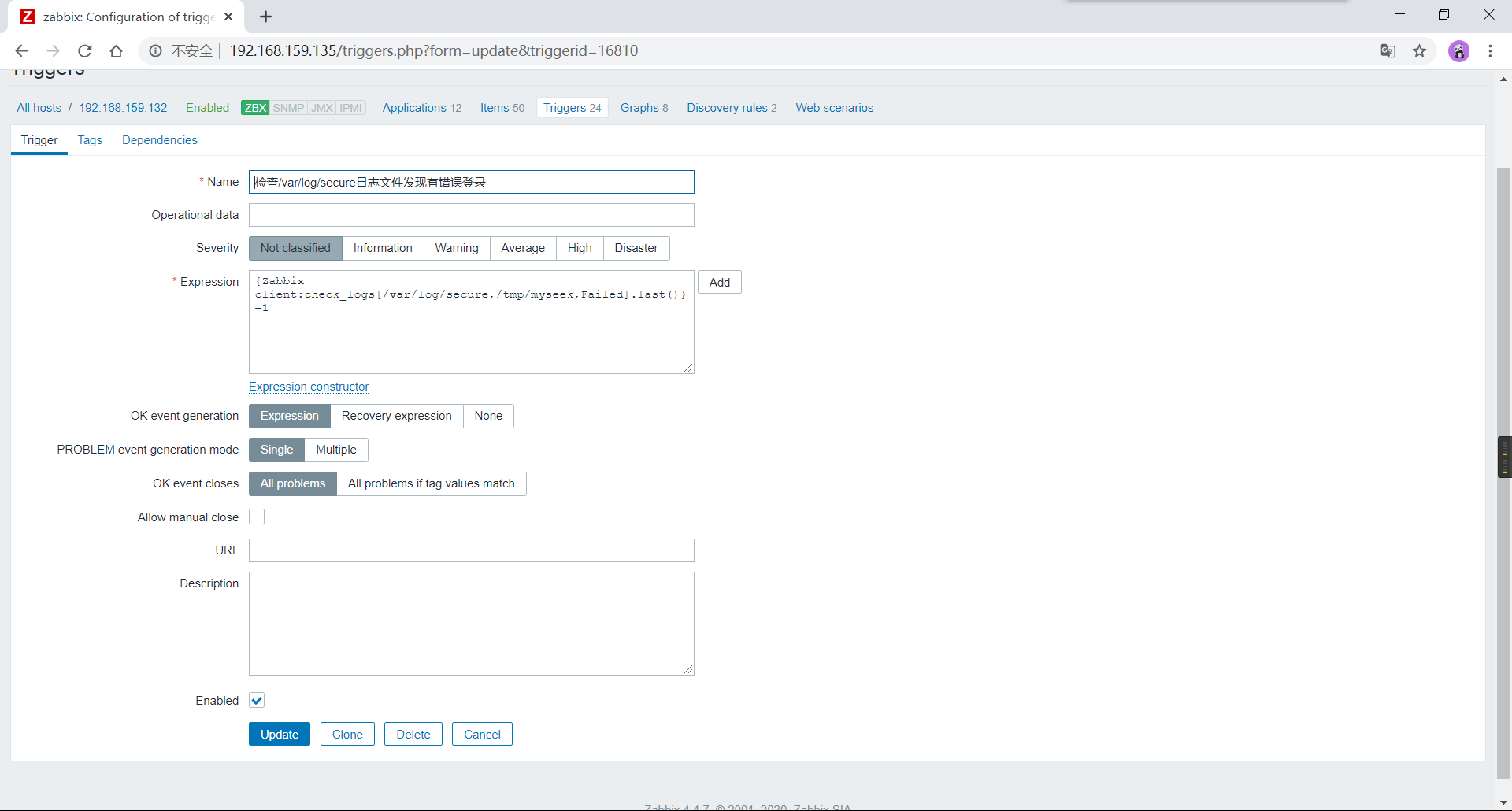Select All problems for OK event closes
This screenshot has width=1512, height=811.
coord(293,483)
